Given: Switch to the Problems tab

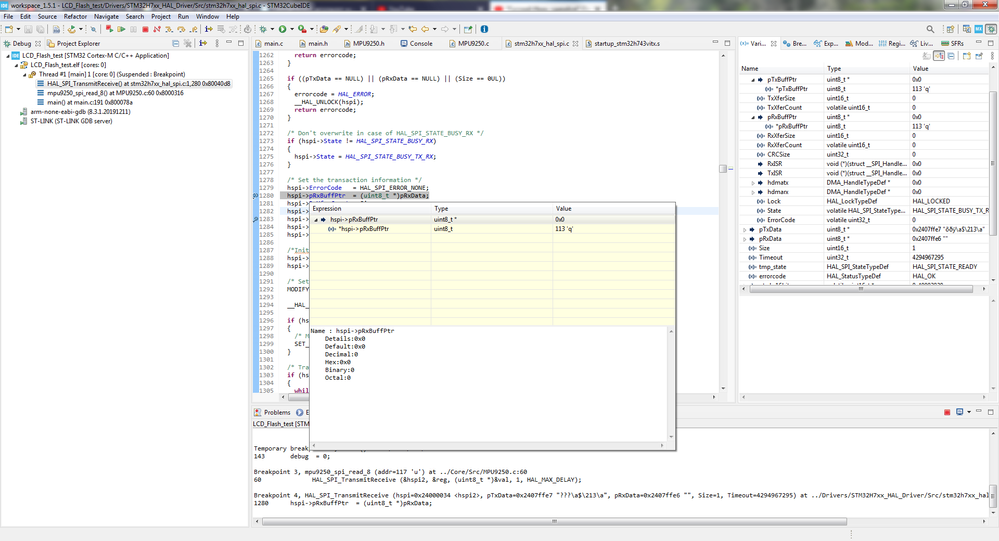Looking at the screenshot, I should click(276, 412).
